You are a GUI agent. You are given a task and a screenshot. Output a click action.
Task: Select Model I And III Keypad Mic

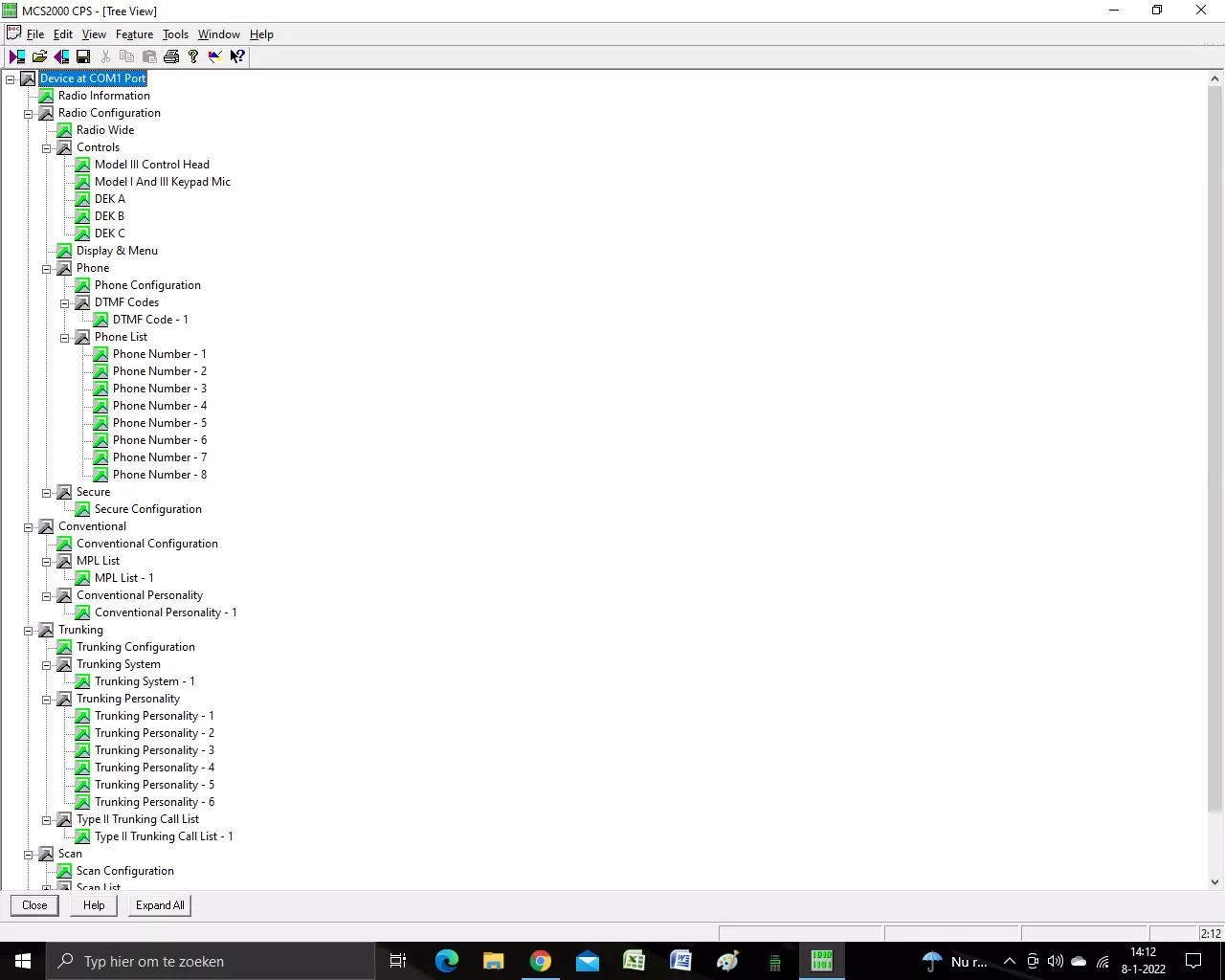[163, 182]
